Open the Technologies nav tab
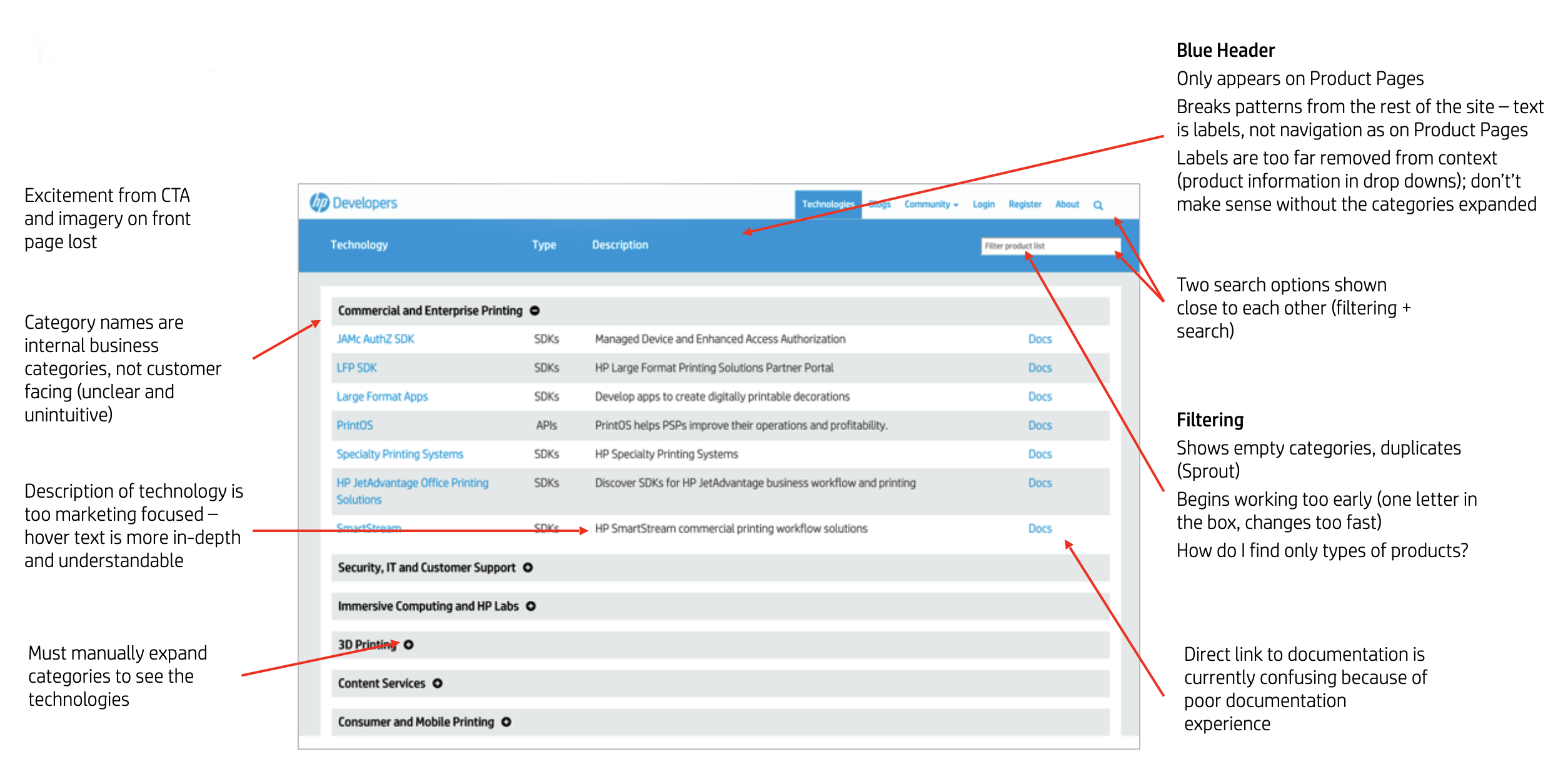Image resolution: width=1563 pixels, height=784 pixels. click(x=828, y=204)
